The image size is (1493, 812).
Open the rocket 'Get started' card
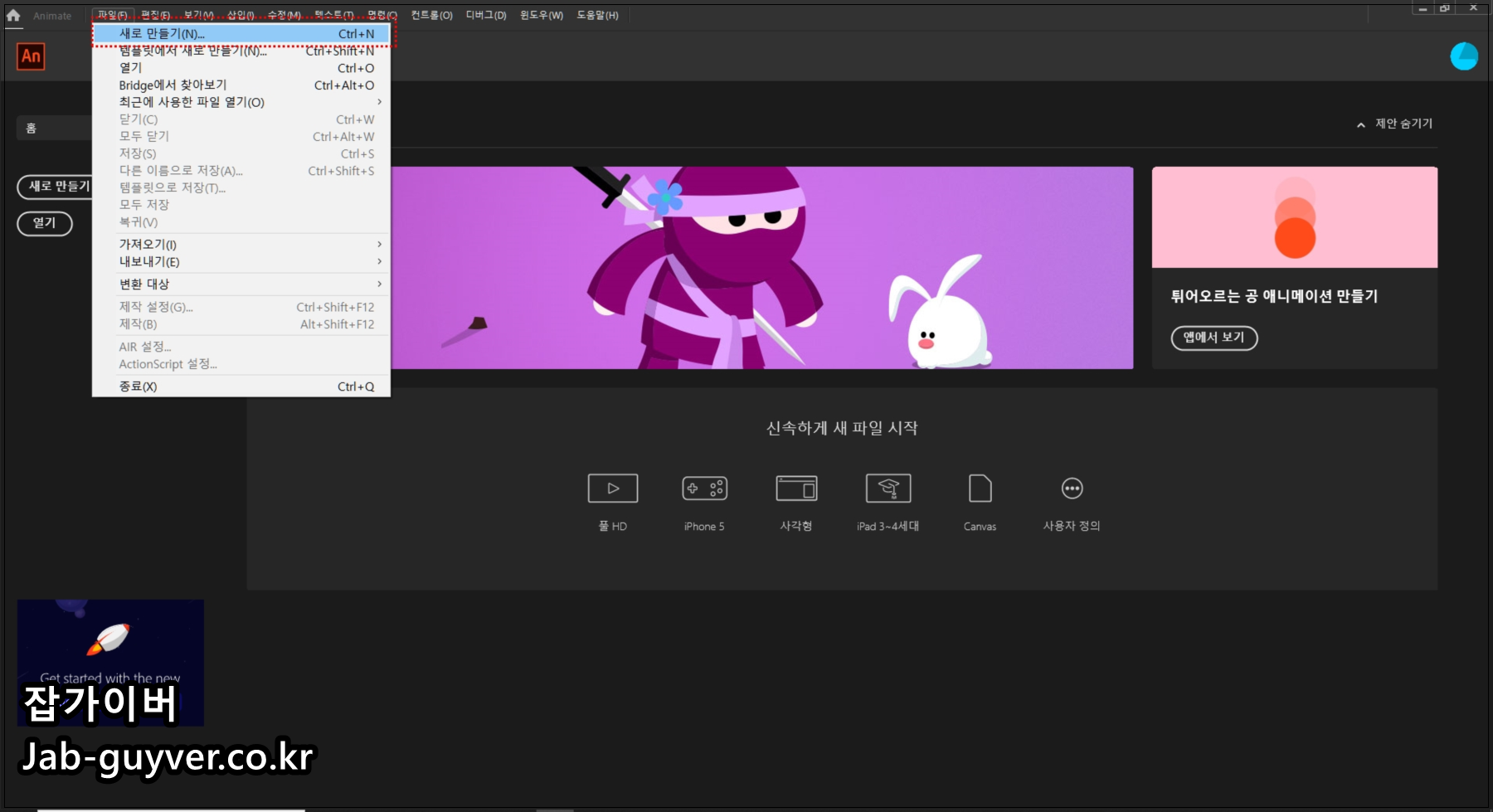click(x=110, y=663)
